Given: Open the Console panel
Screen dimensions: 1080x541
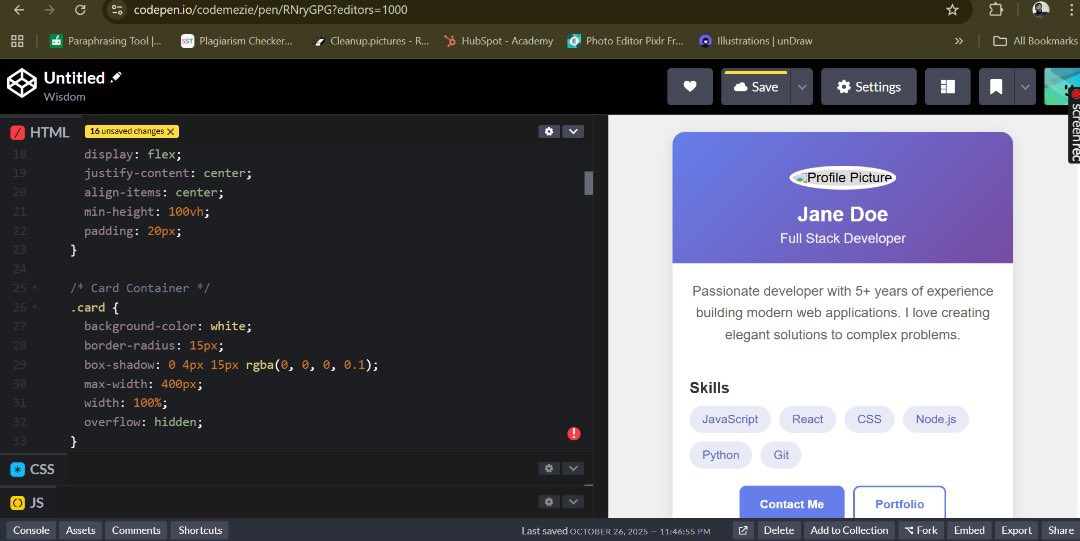Looking at the screenshot, I should [x=31, y=530].
